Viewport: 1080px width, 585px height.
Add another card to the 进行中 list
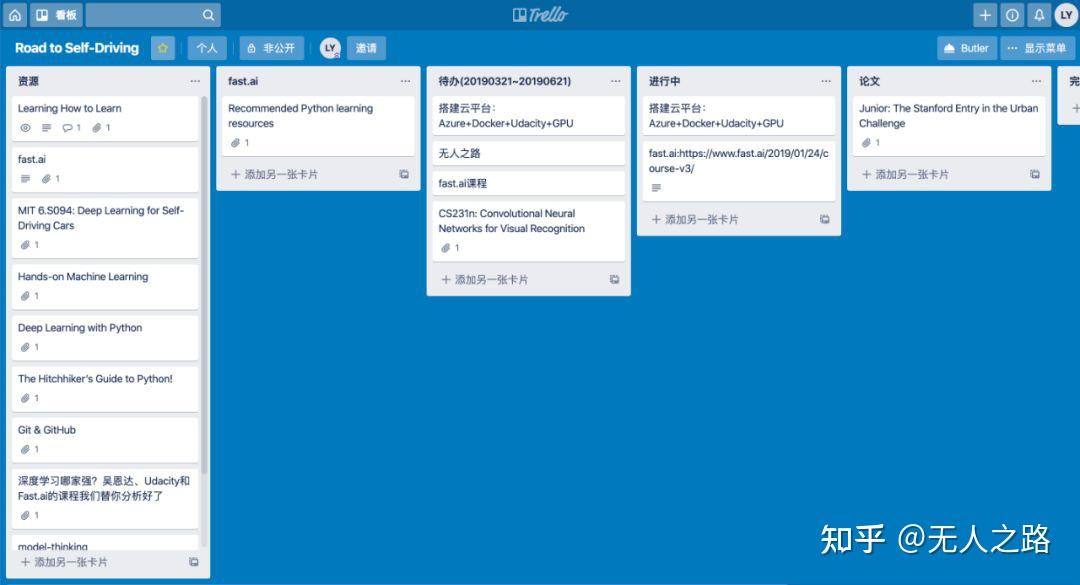694,219
